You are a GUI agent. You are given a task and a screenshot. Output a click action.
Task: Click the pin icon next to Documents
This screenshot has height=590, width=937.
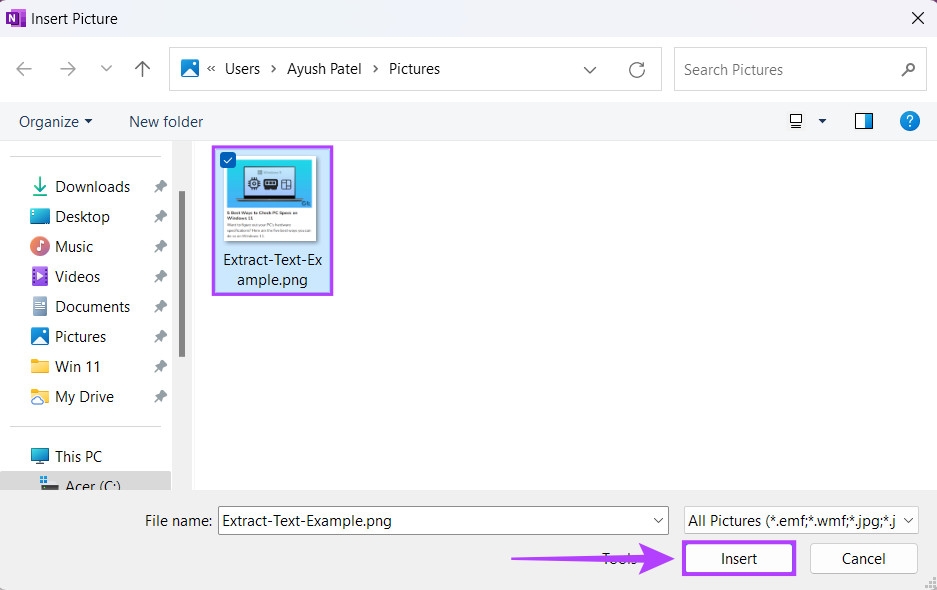[160, 307]
